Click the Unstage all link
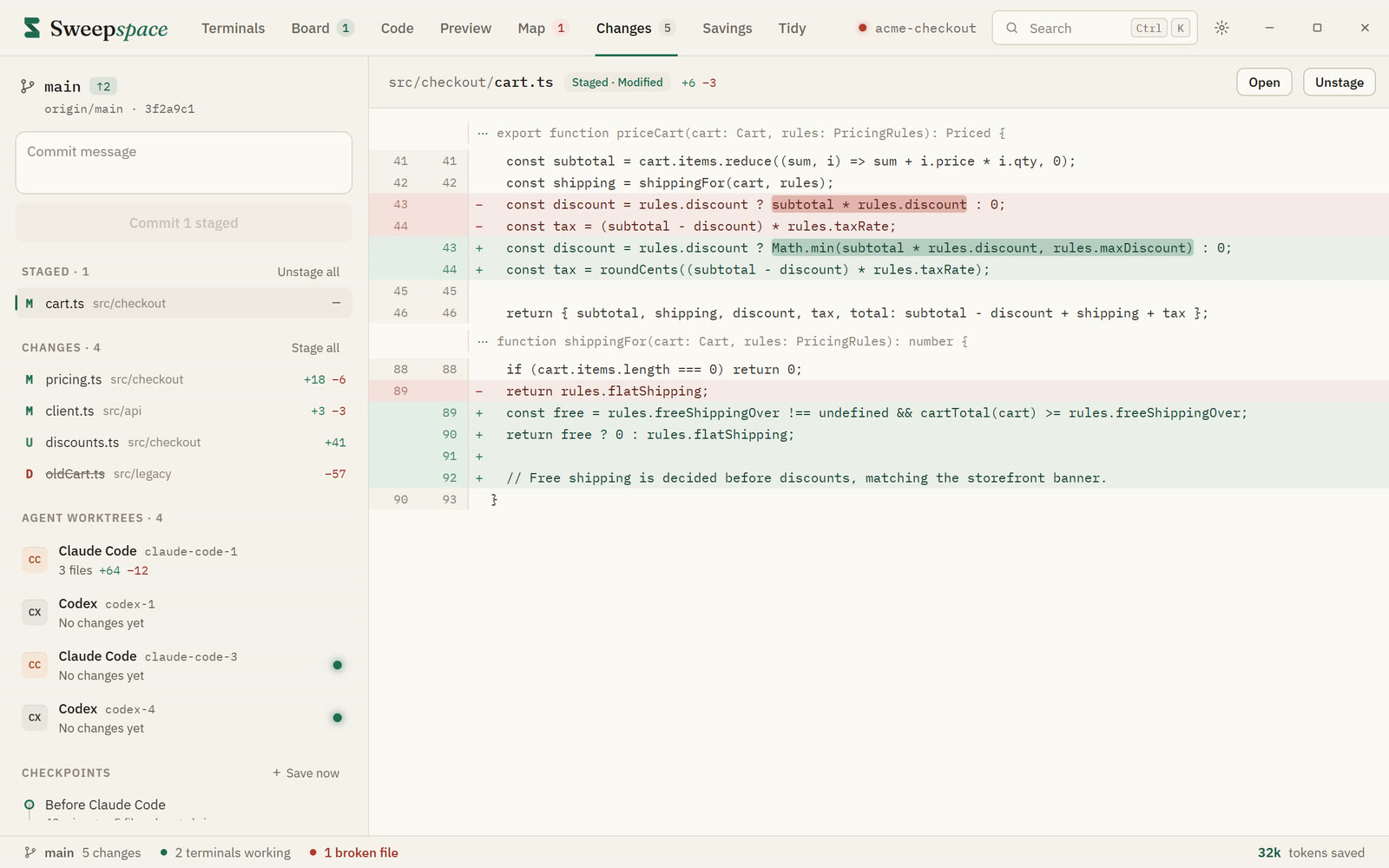The height and width of the screenshot is (868, 1389). pyautogui.click(x=308, y=272)
